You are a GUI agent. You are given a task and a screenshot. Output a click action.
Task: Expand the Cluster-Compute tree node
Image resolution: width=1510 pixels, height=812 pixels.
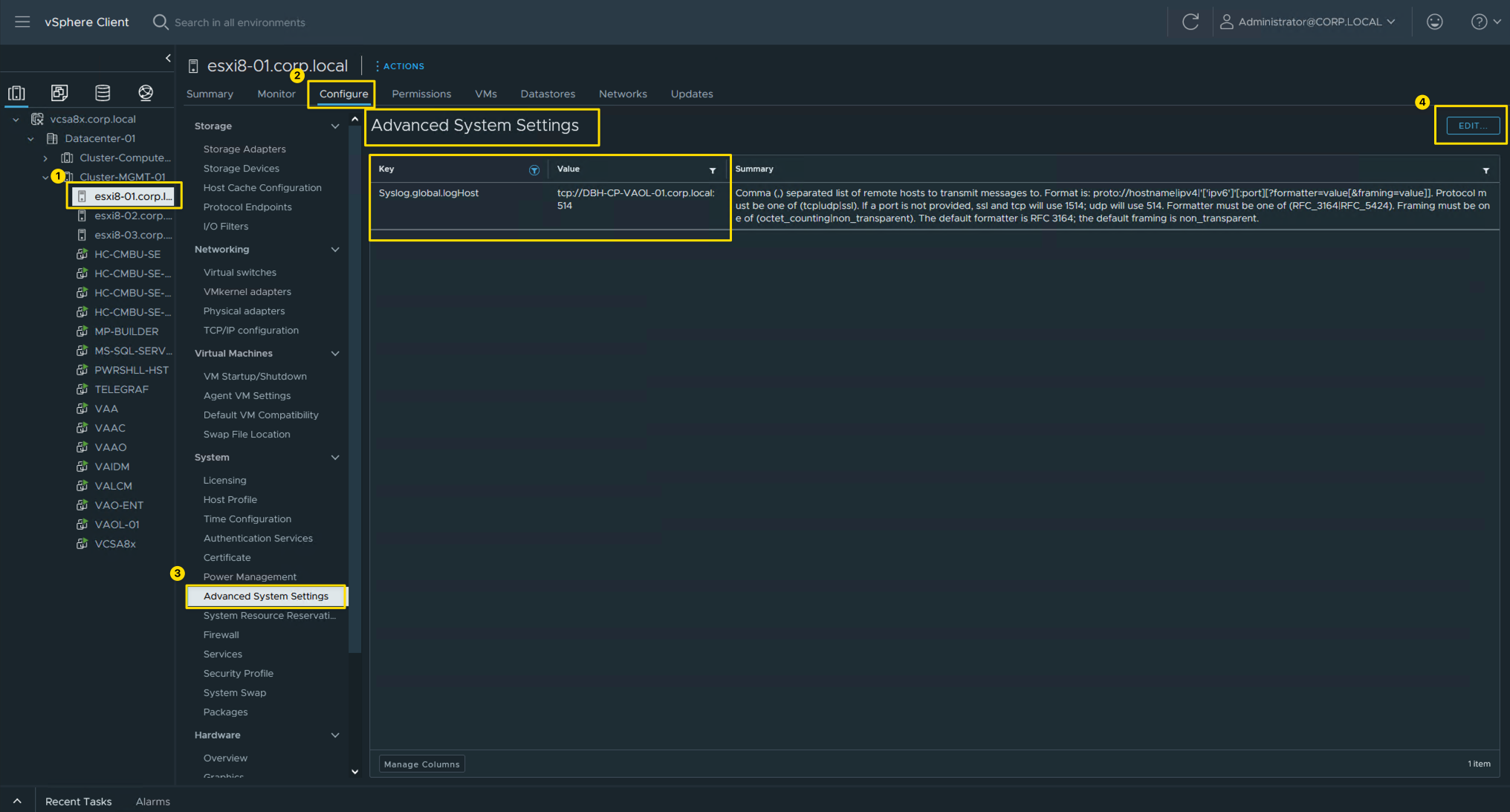(x=45, y=157)
